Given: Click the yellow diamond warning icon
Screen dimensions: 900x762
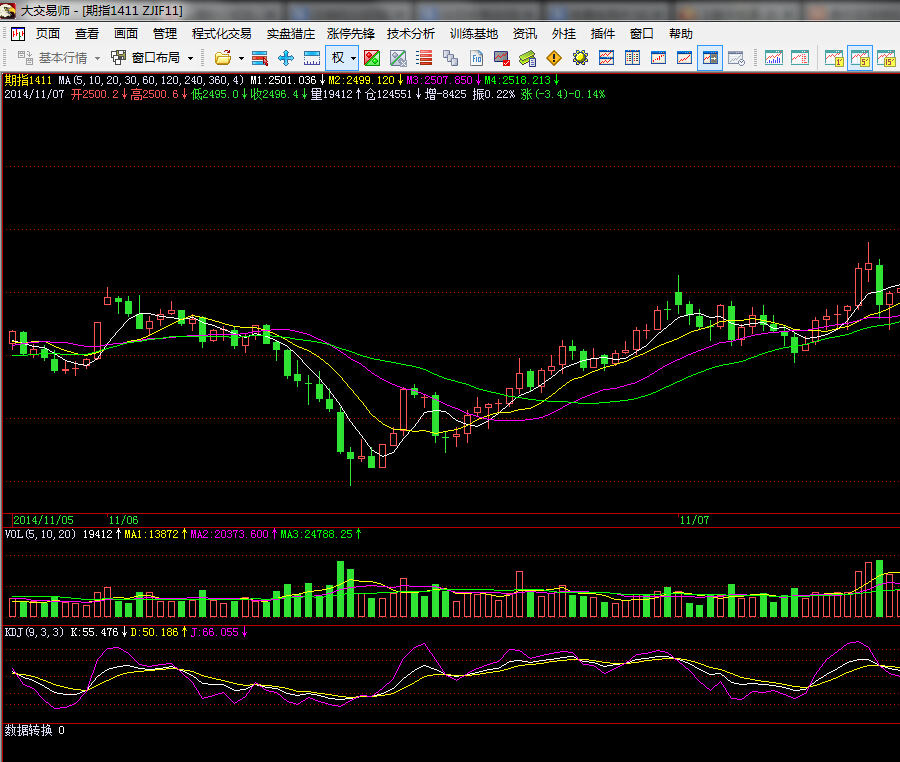Looking at the screenshot, I should coord(554,58).
